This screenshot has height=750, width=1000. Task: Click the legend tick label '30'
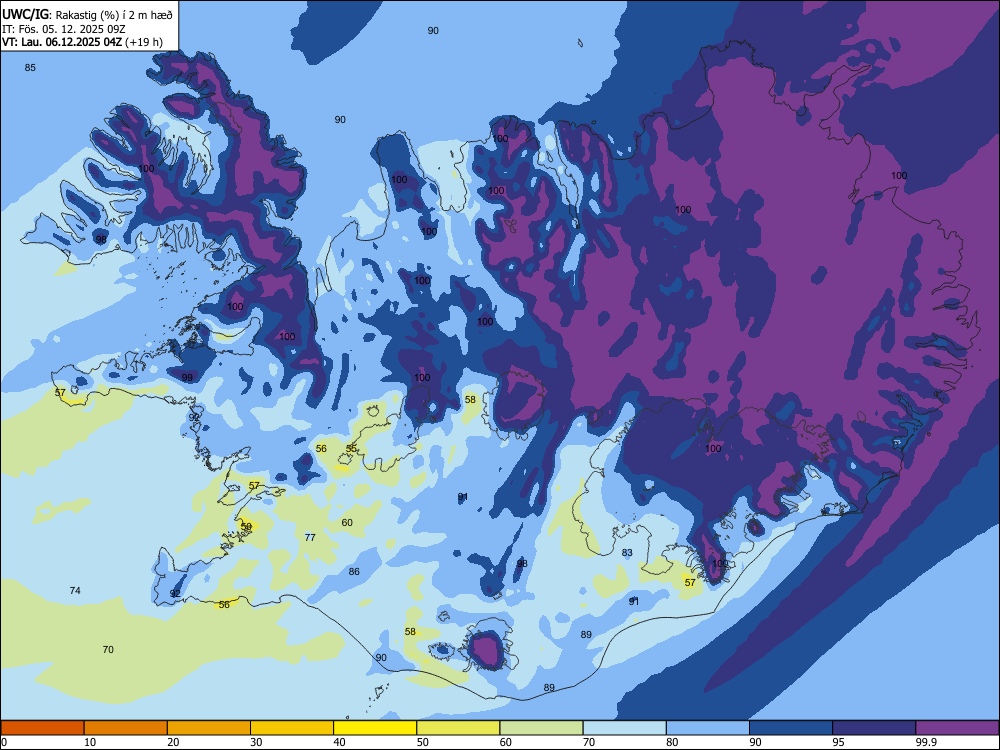pyautogui.click(x=256, y=742)
